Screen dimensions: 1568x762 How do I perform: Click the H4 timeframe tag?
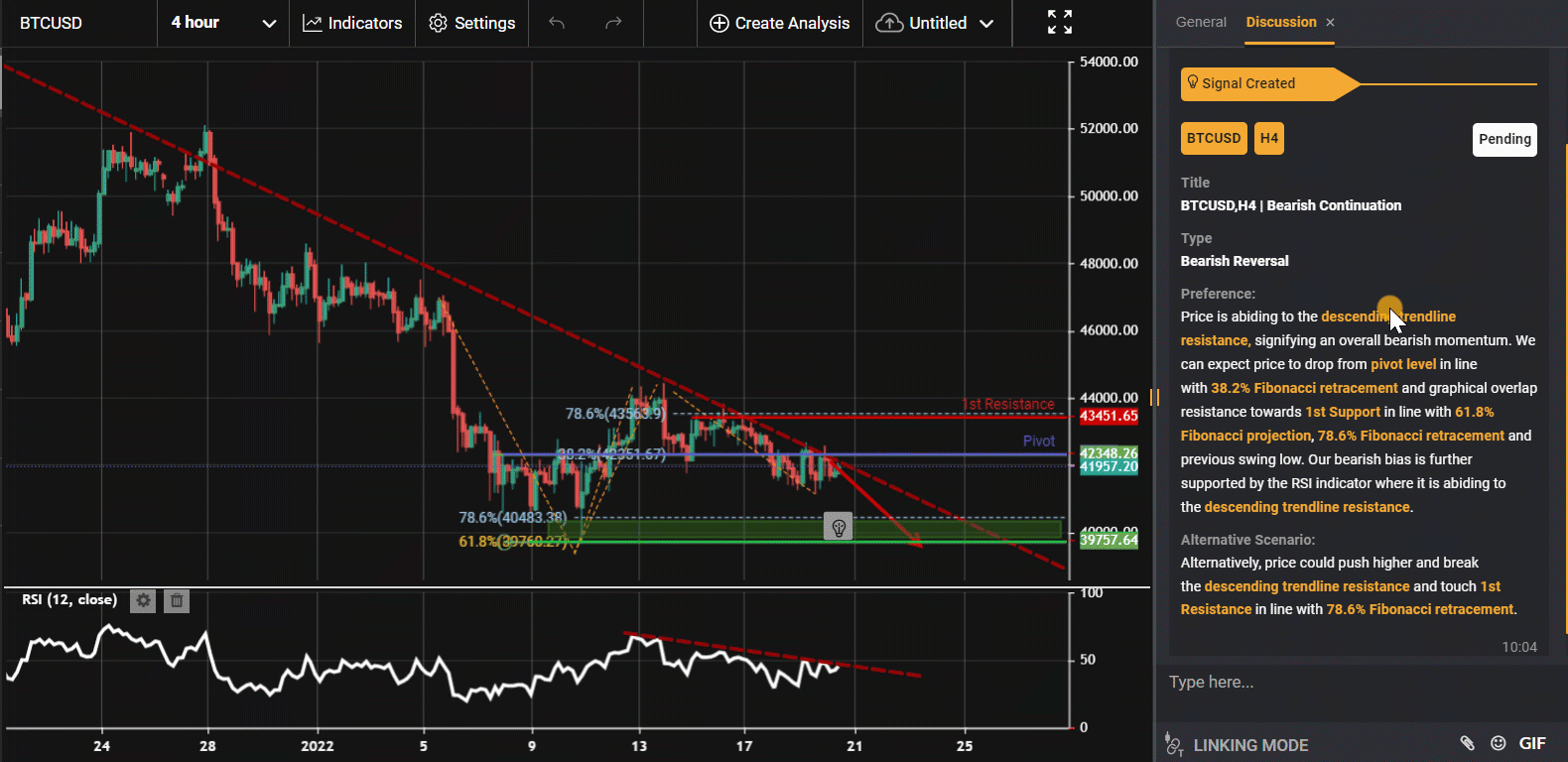coord(1269,138)
